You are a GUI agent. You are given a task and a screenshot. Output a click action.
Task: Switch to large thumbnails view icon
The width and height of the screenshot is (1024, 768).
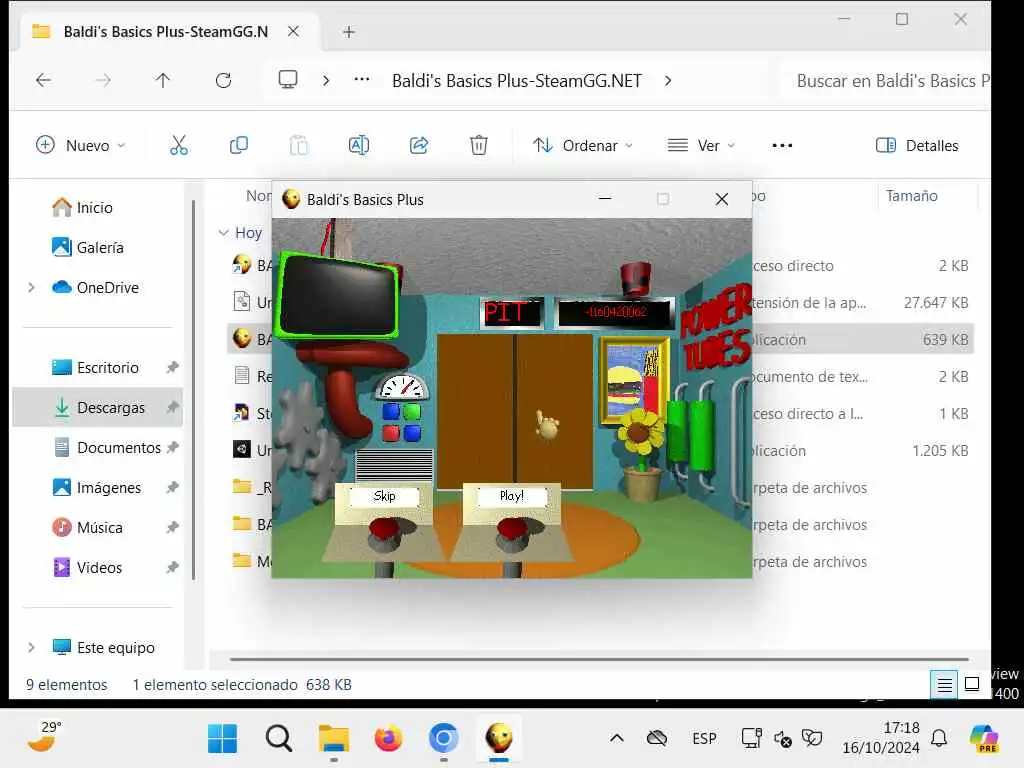point(972,684)
